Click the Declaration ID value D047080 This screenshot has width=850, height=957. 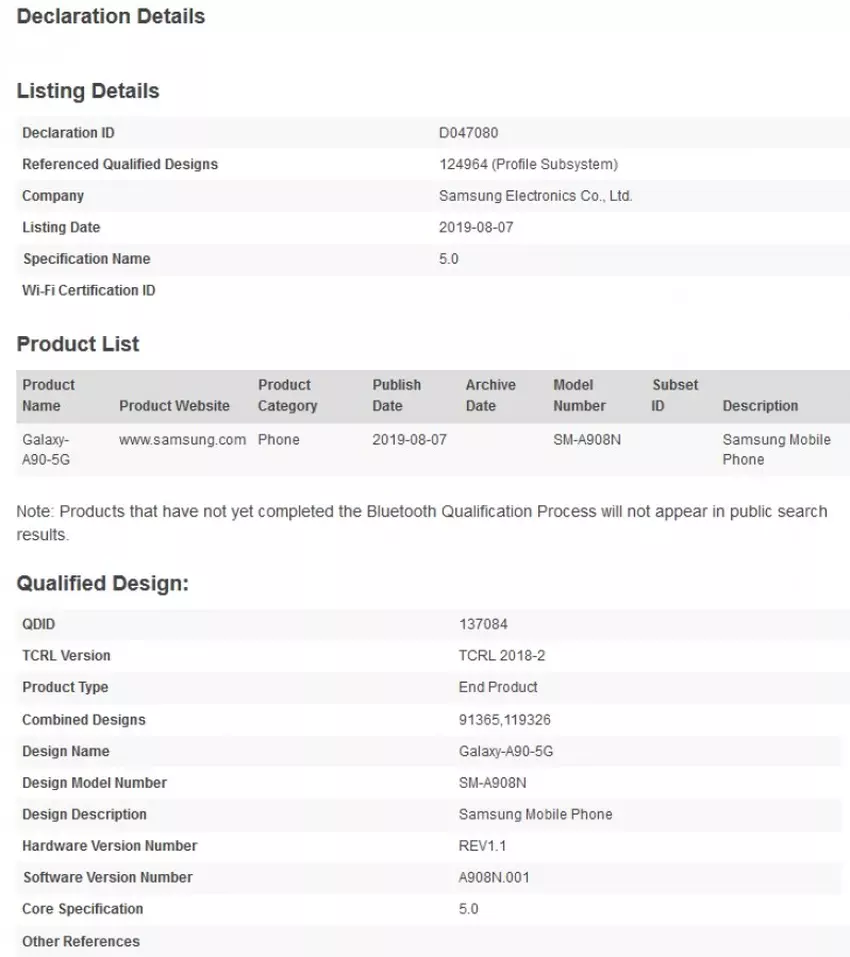[468, 133]
